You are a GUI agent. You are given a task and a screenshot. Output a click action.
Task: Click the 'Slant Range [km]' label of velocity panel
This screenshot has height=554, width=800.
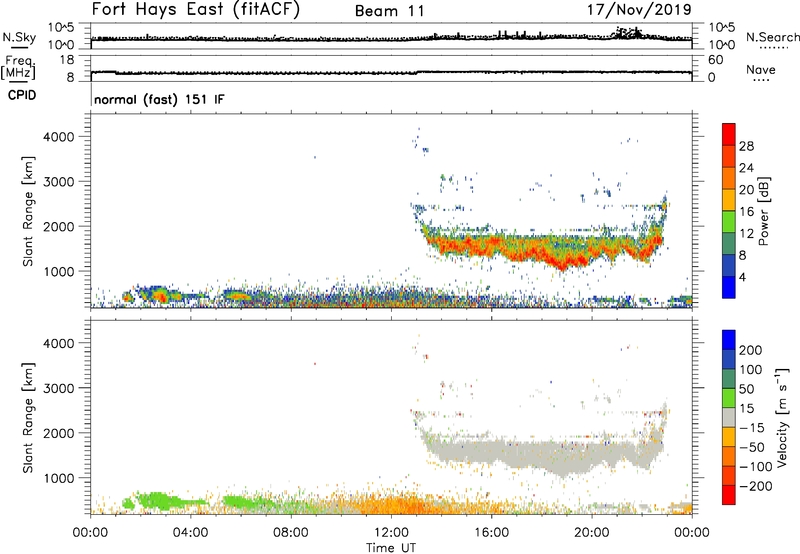click(29, 418)
